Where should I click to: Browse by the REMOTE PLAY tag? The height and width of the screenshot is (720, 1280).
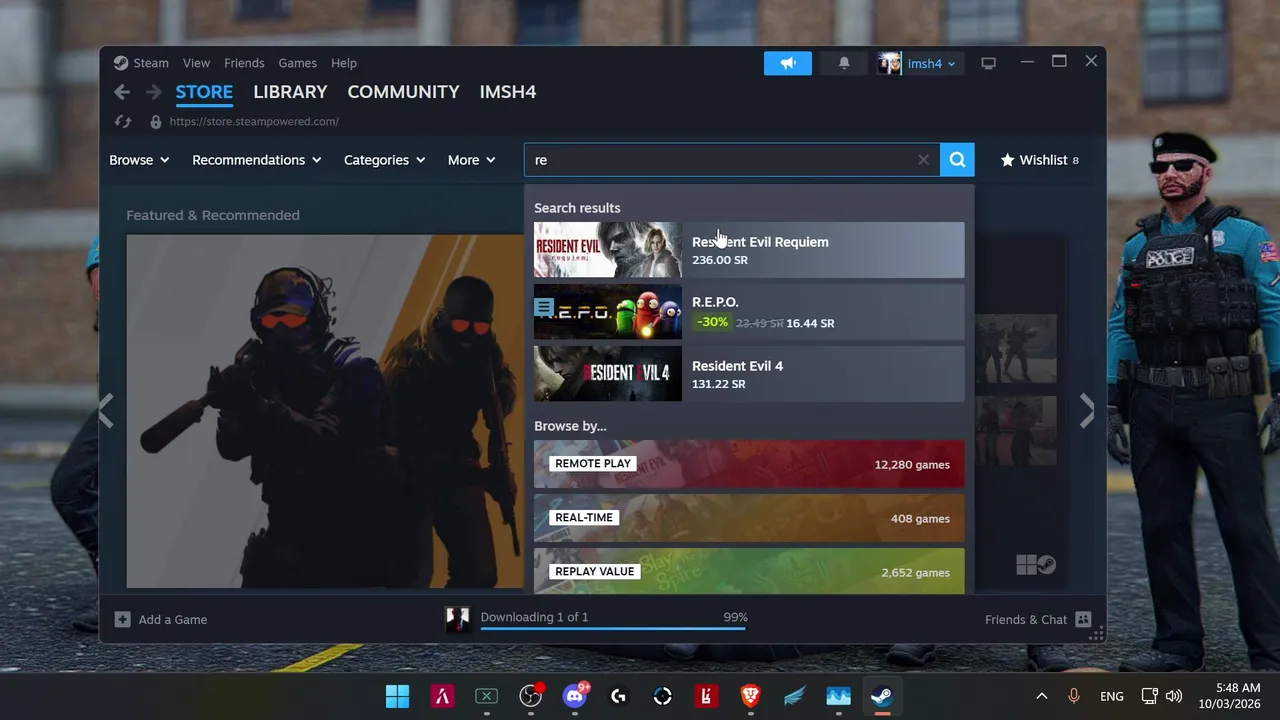[x=749, y=464]
